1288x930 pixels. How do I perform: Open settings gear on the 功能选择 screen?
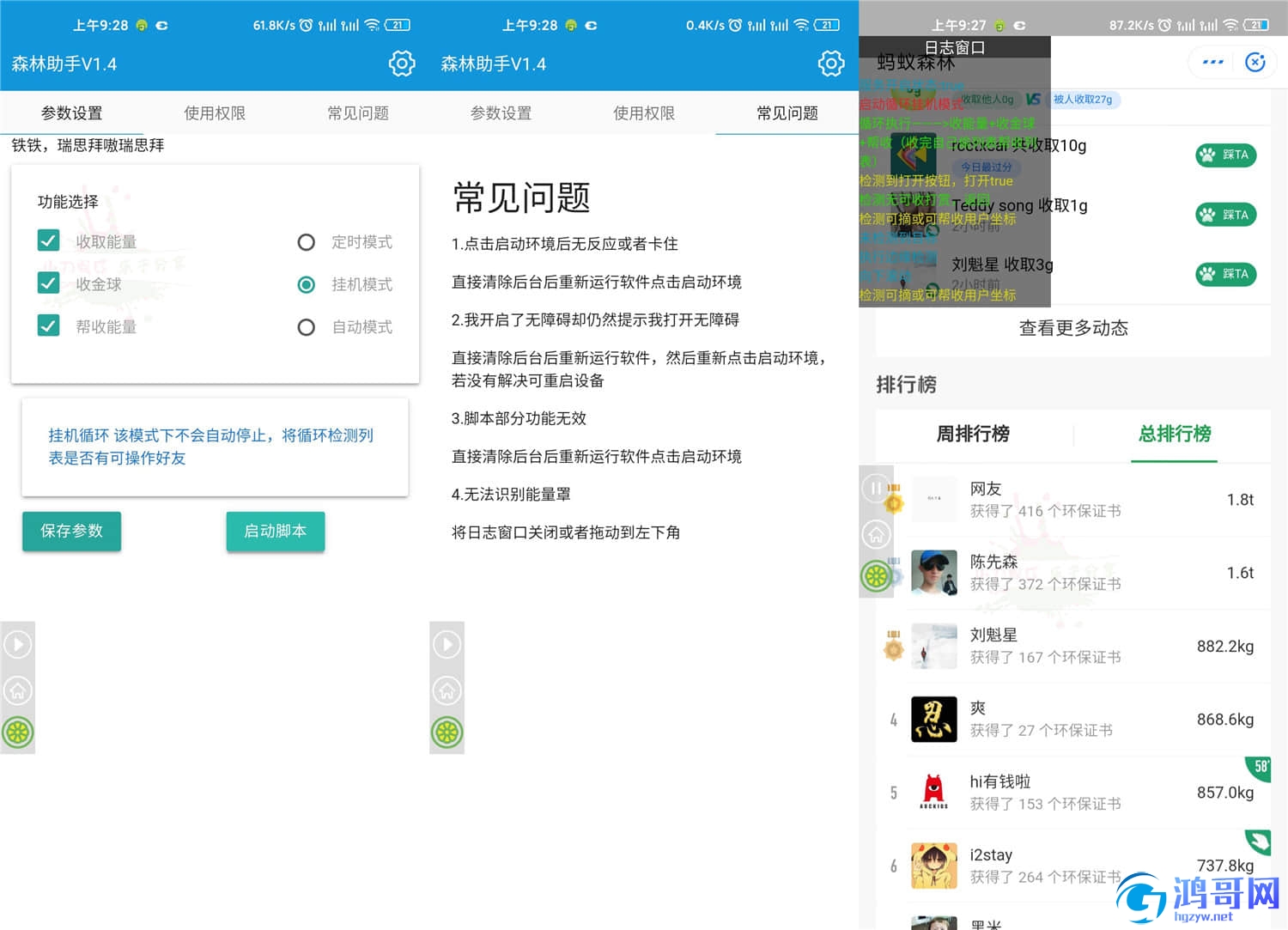coord(401,64)
